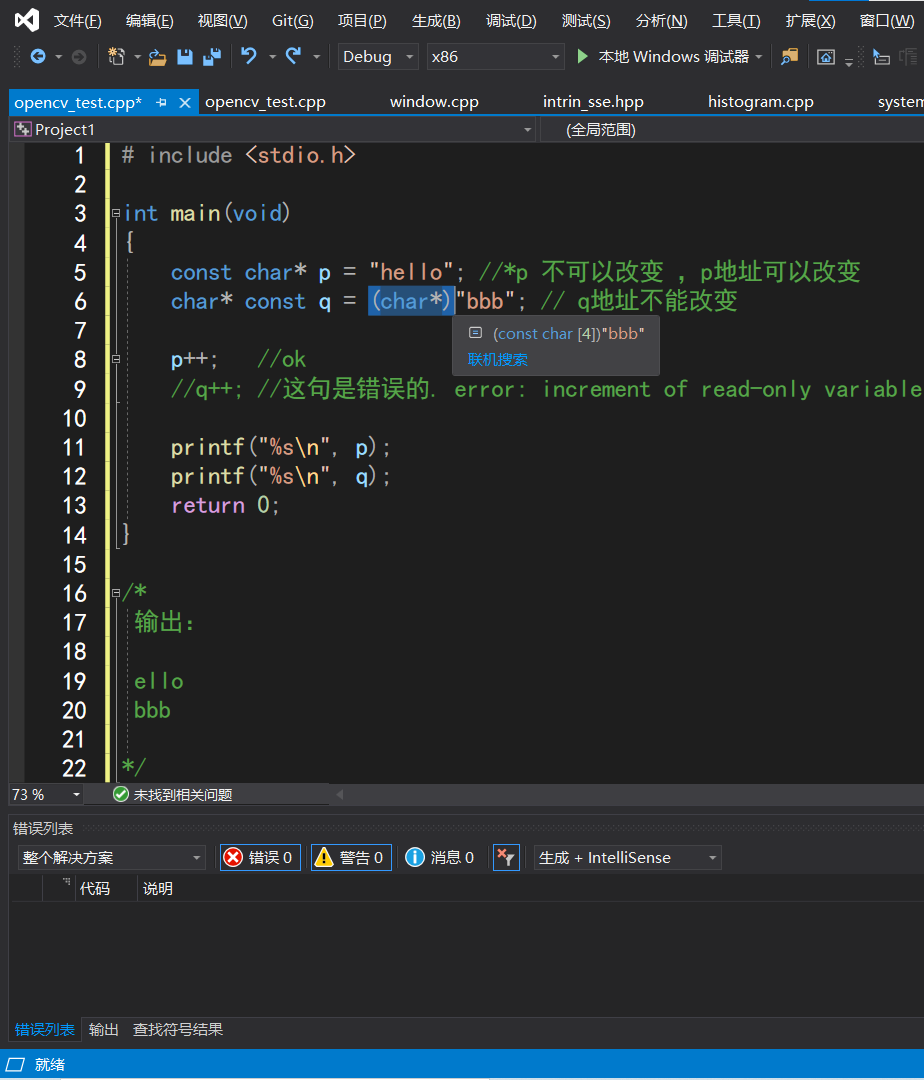保存当前文件（单个保存图标）

point(184,57)
